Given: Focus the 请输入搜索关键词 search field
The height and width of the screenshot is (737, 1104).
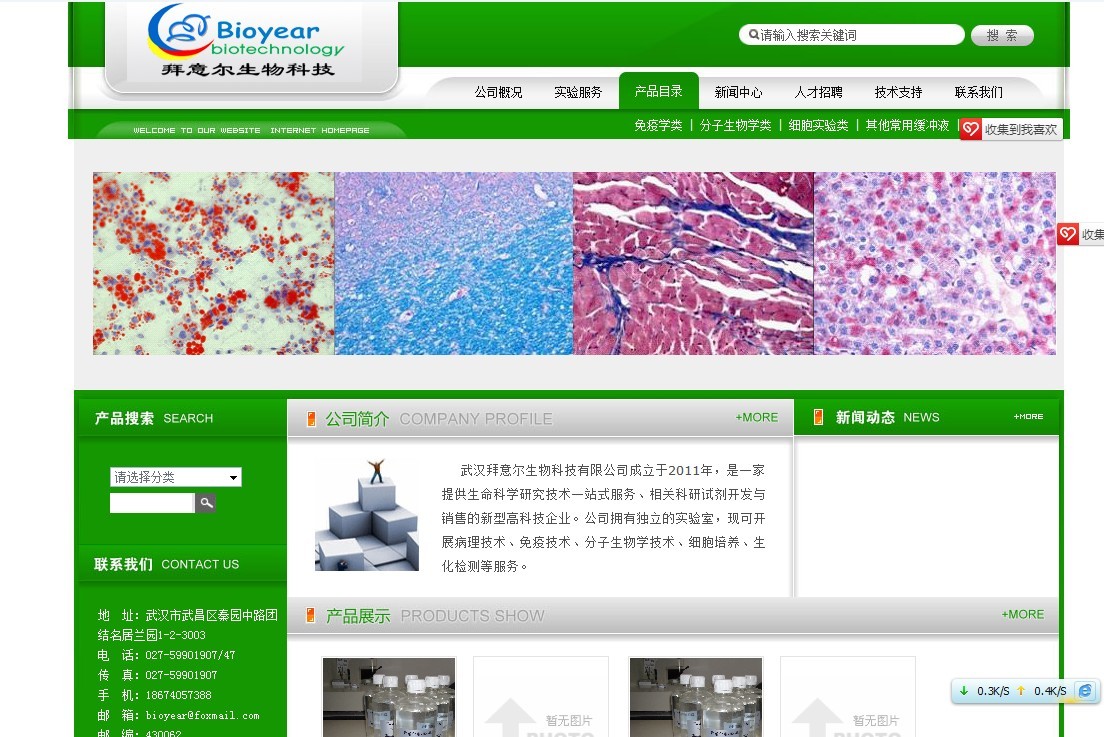Looking at the screenshot, I should tap(857, 35).
